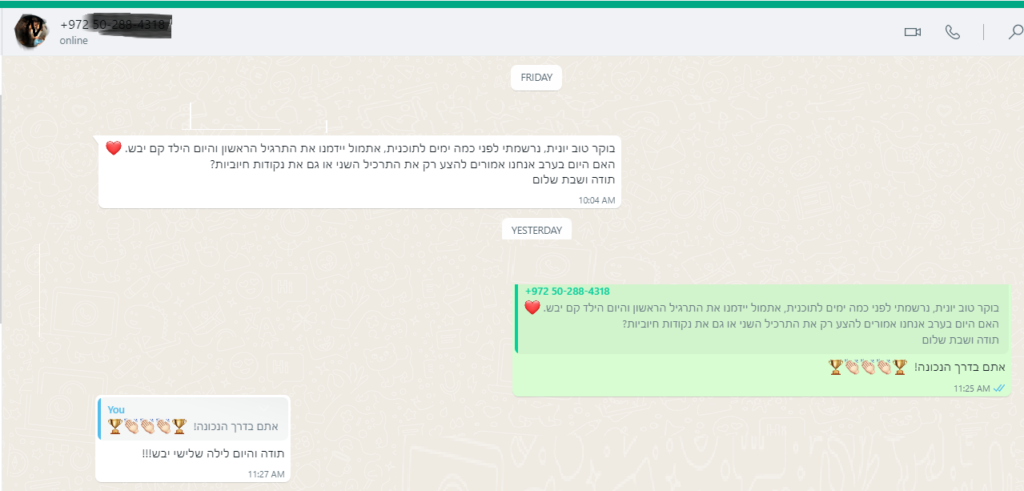Select the YESTERDAY date divider
Screen dimensions: 1024x491
[536, 230]
